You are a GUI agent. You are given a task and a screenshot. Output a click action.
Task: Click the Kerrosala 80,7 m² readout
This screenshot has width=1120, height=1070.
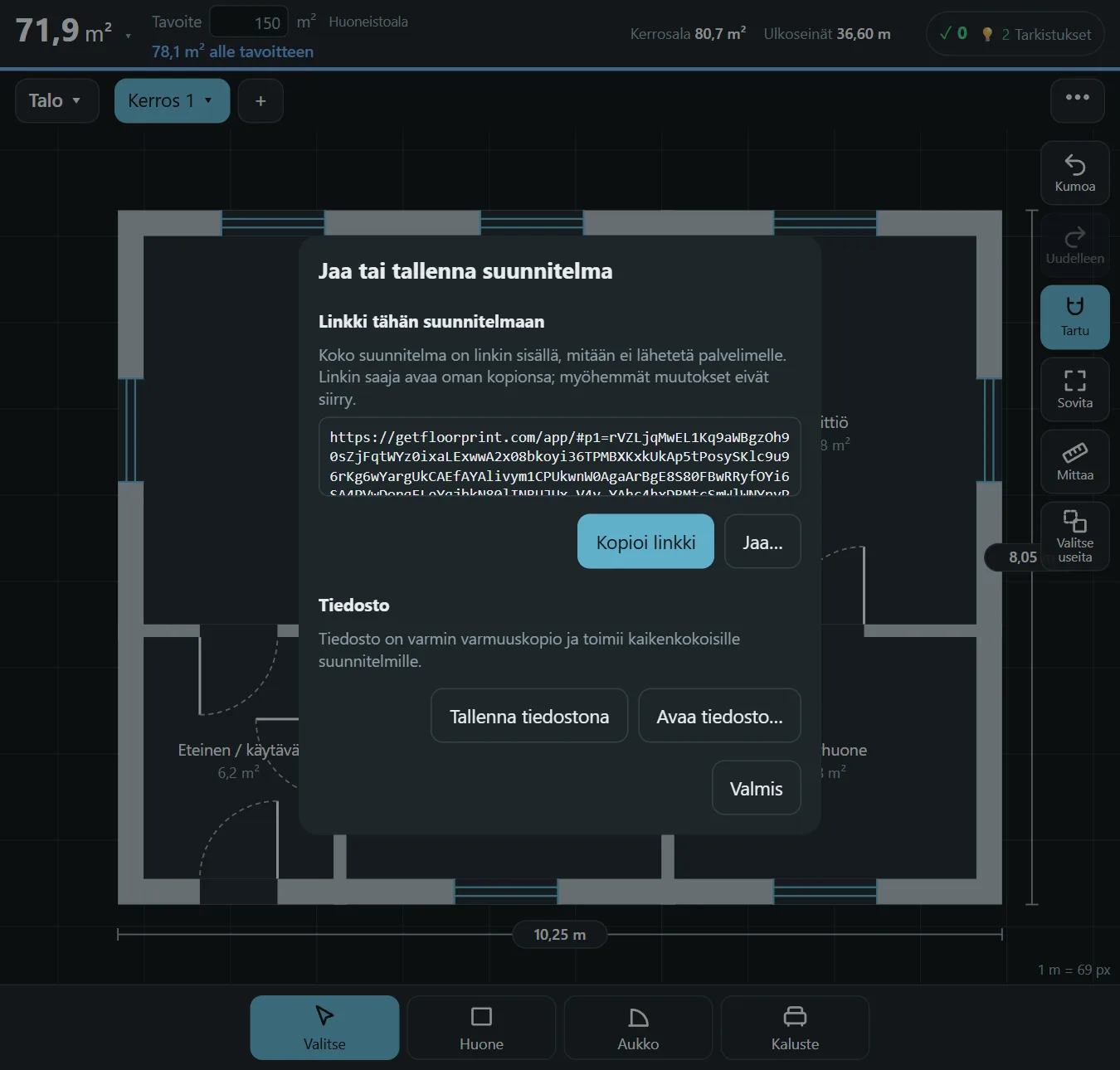click(688, 34)
